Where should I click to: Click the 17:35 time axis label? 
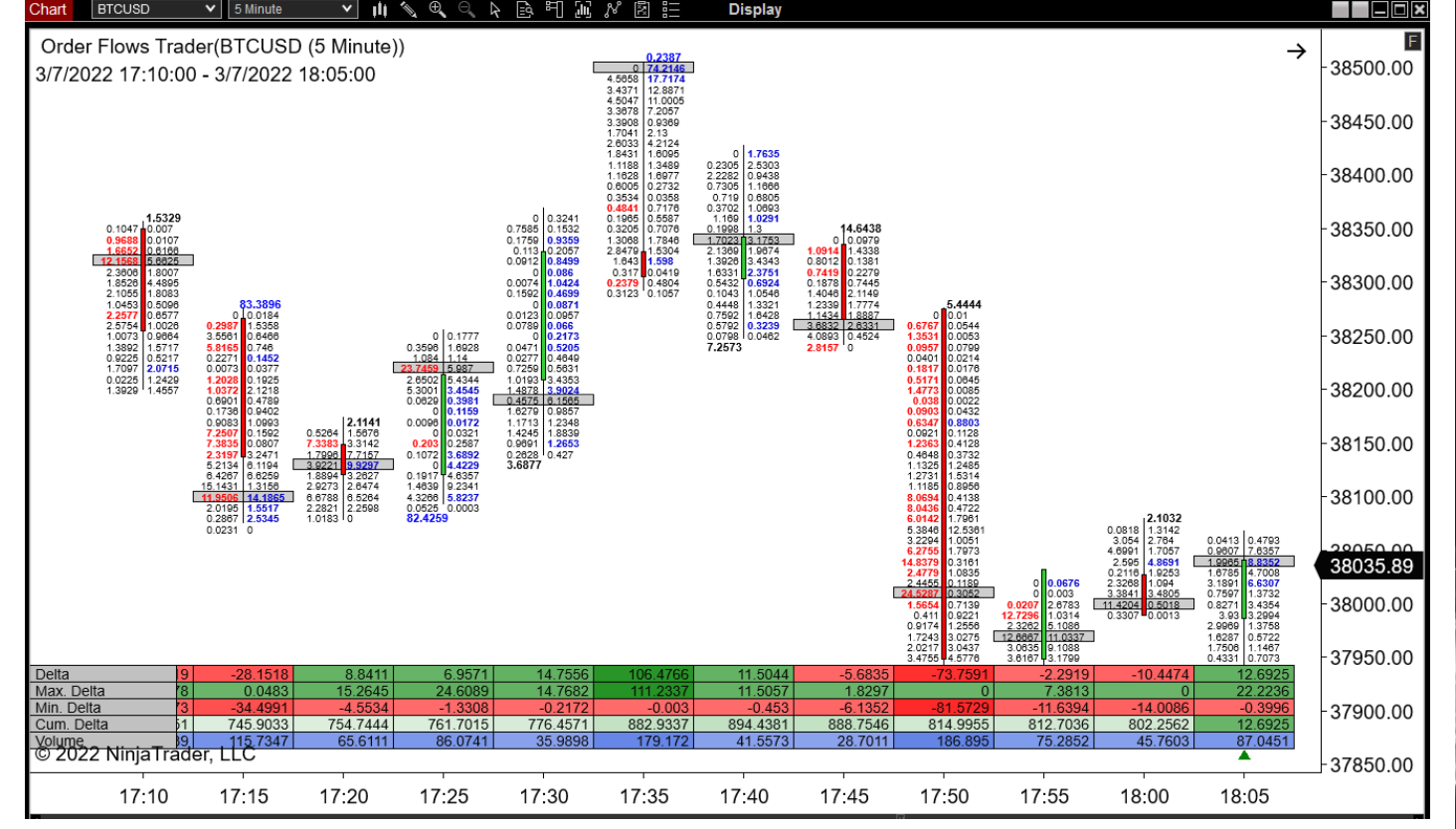[643, 797]
